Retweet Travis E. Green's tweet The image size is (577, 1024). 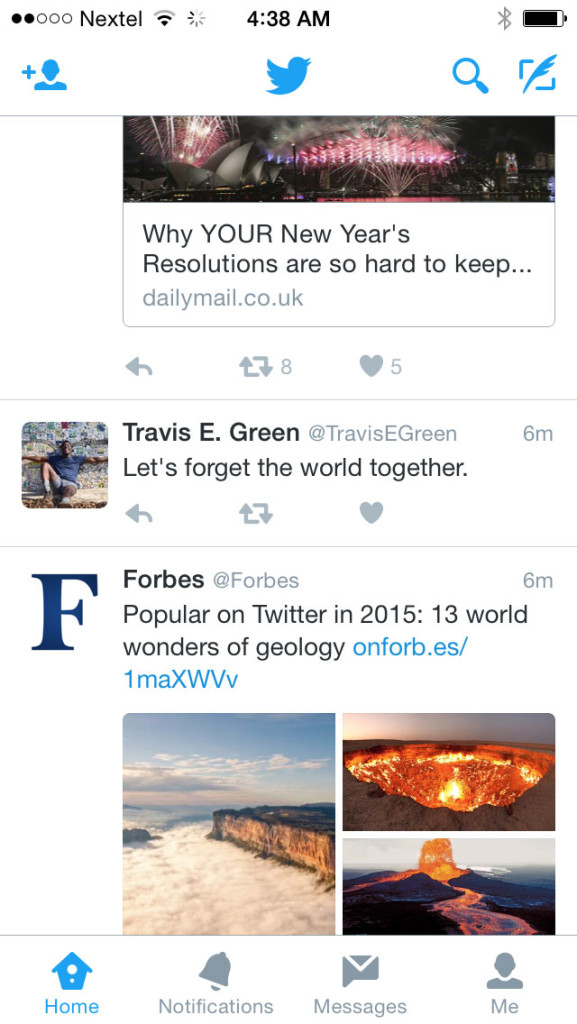[255, 513]
